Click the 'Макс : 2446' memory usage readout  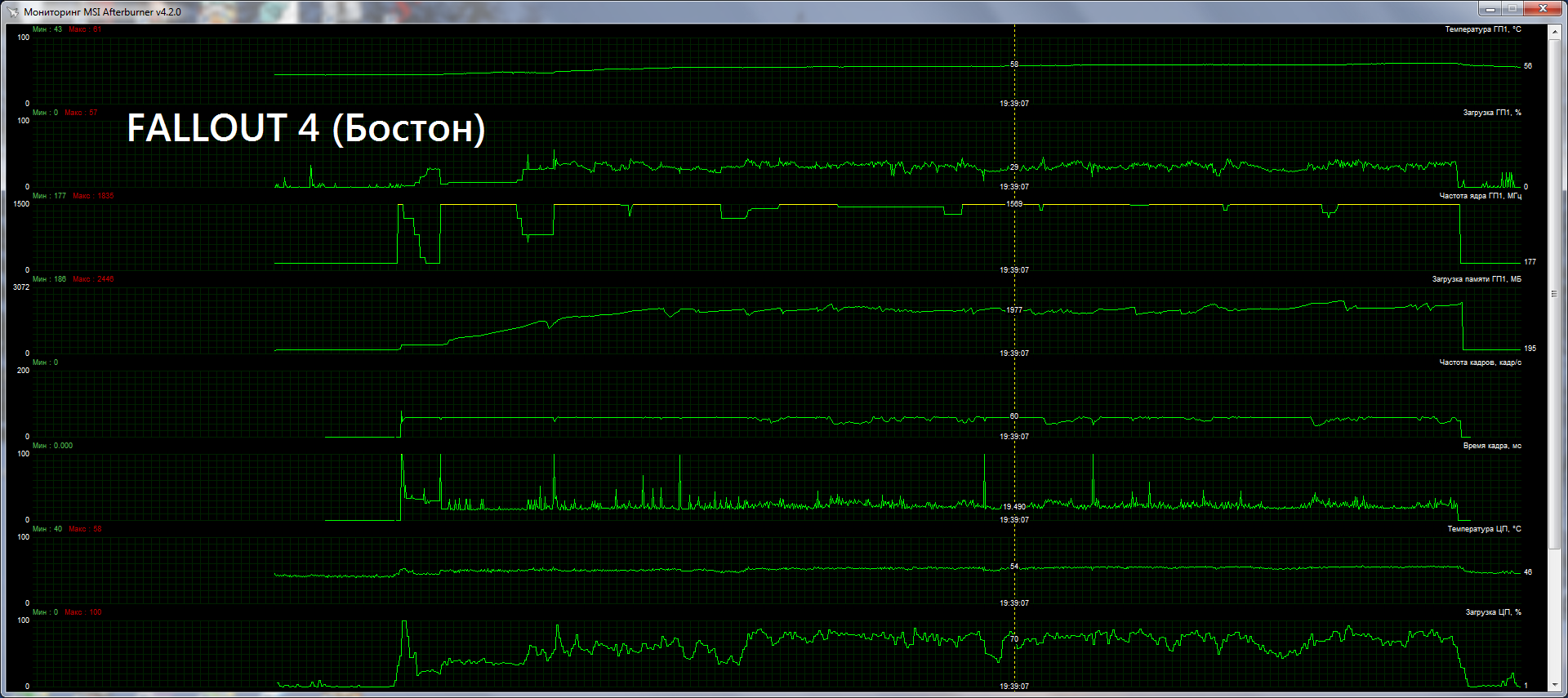click(93, 279)
